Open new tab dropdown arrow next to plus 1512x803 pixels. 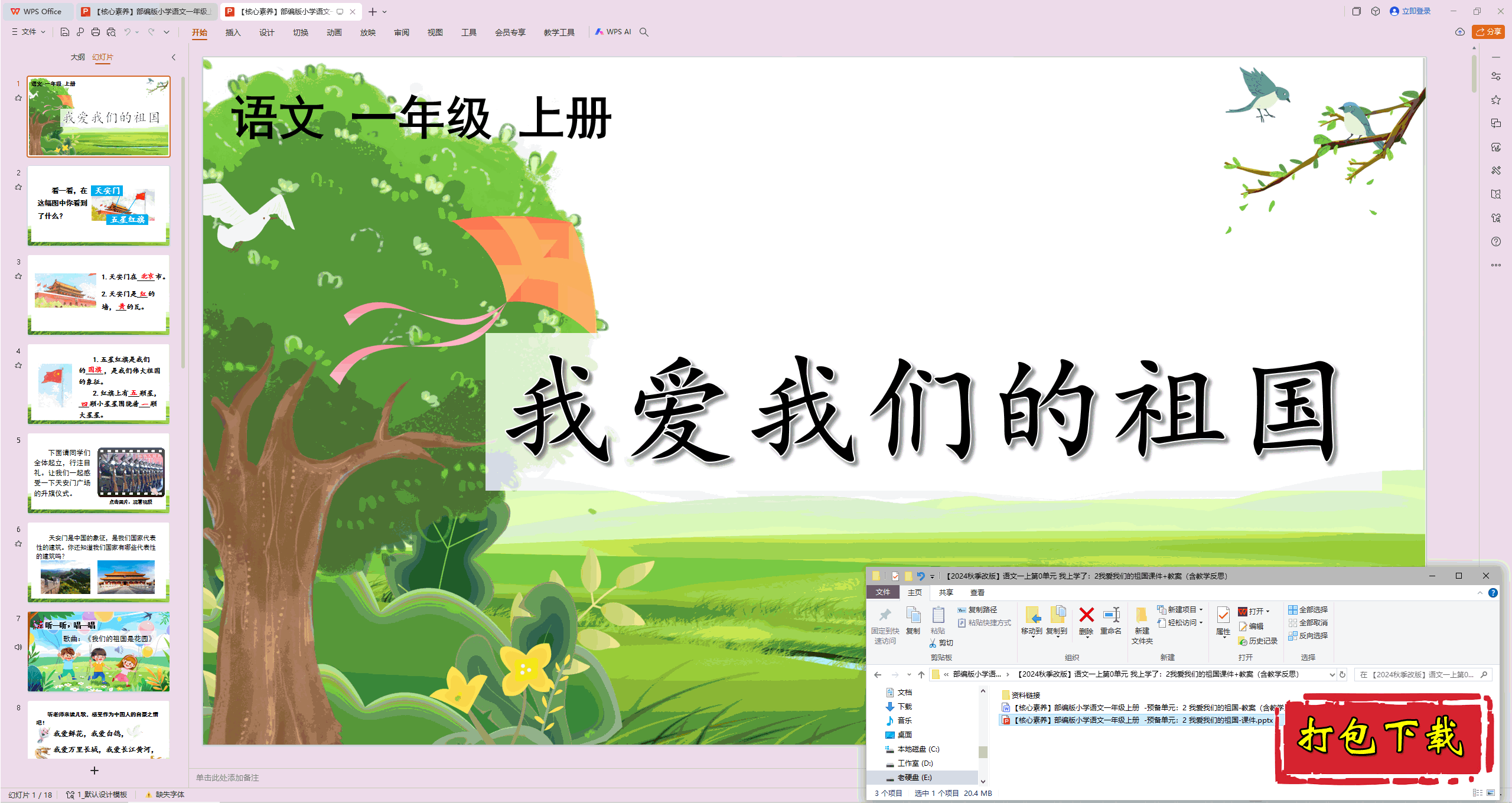[384, 12]
